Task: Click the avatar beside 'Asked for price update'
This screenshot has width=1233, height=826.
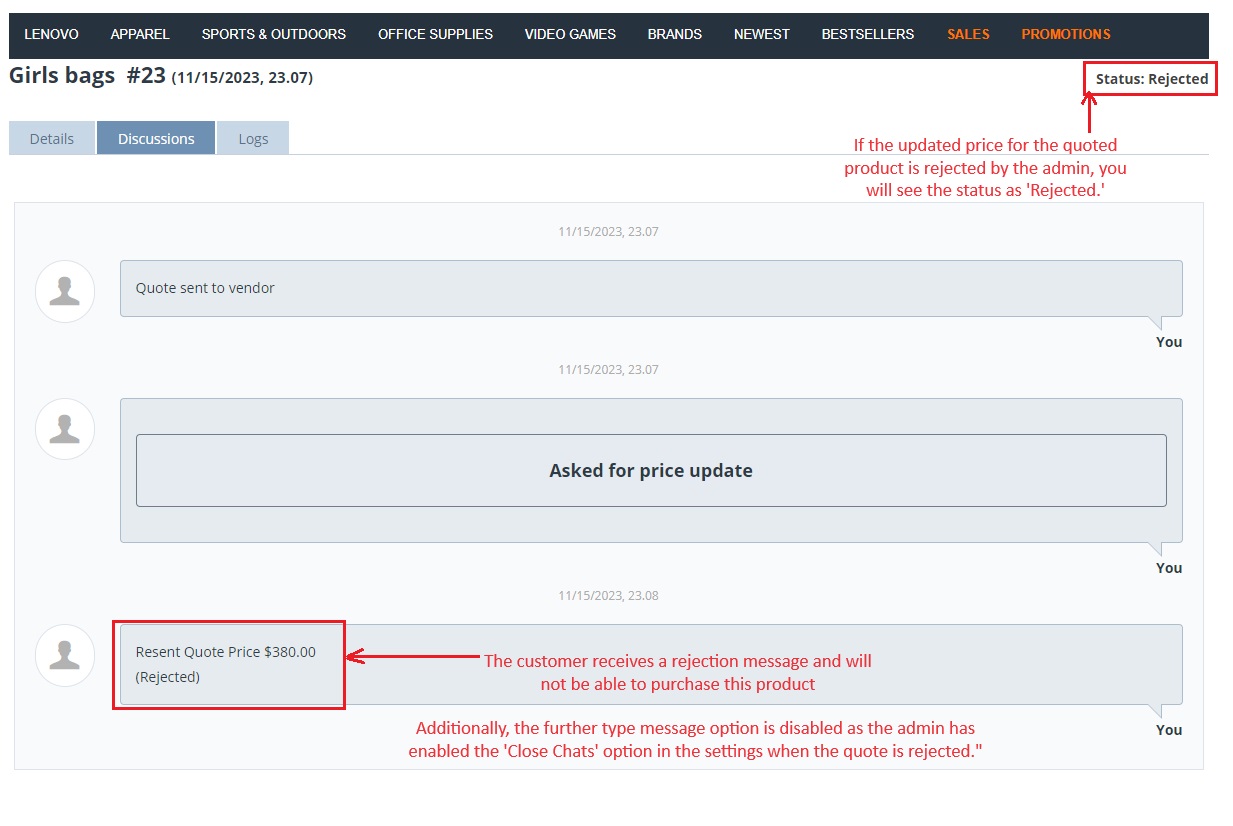Action: point(65,430)
